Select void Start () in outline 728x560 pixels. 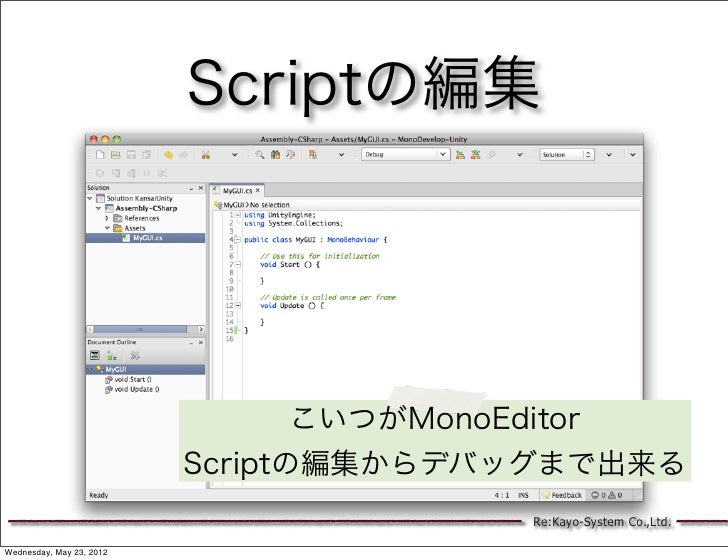145,379
